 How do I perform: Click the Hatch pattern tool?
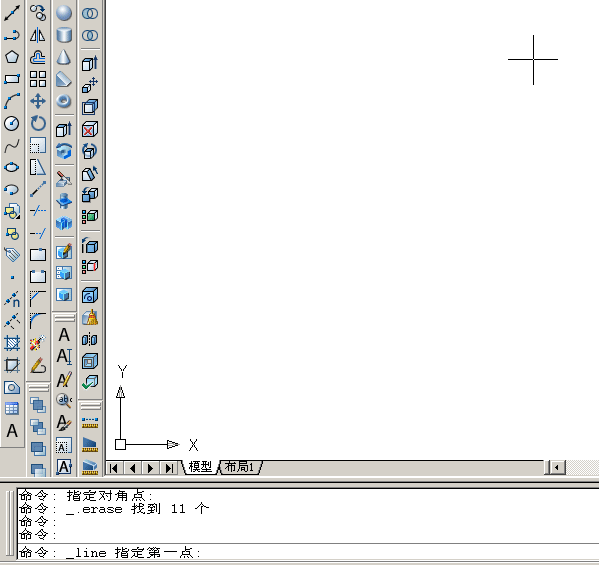[12, 343]
